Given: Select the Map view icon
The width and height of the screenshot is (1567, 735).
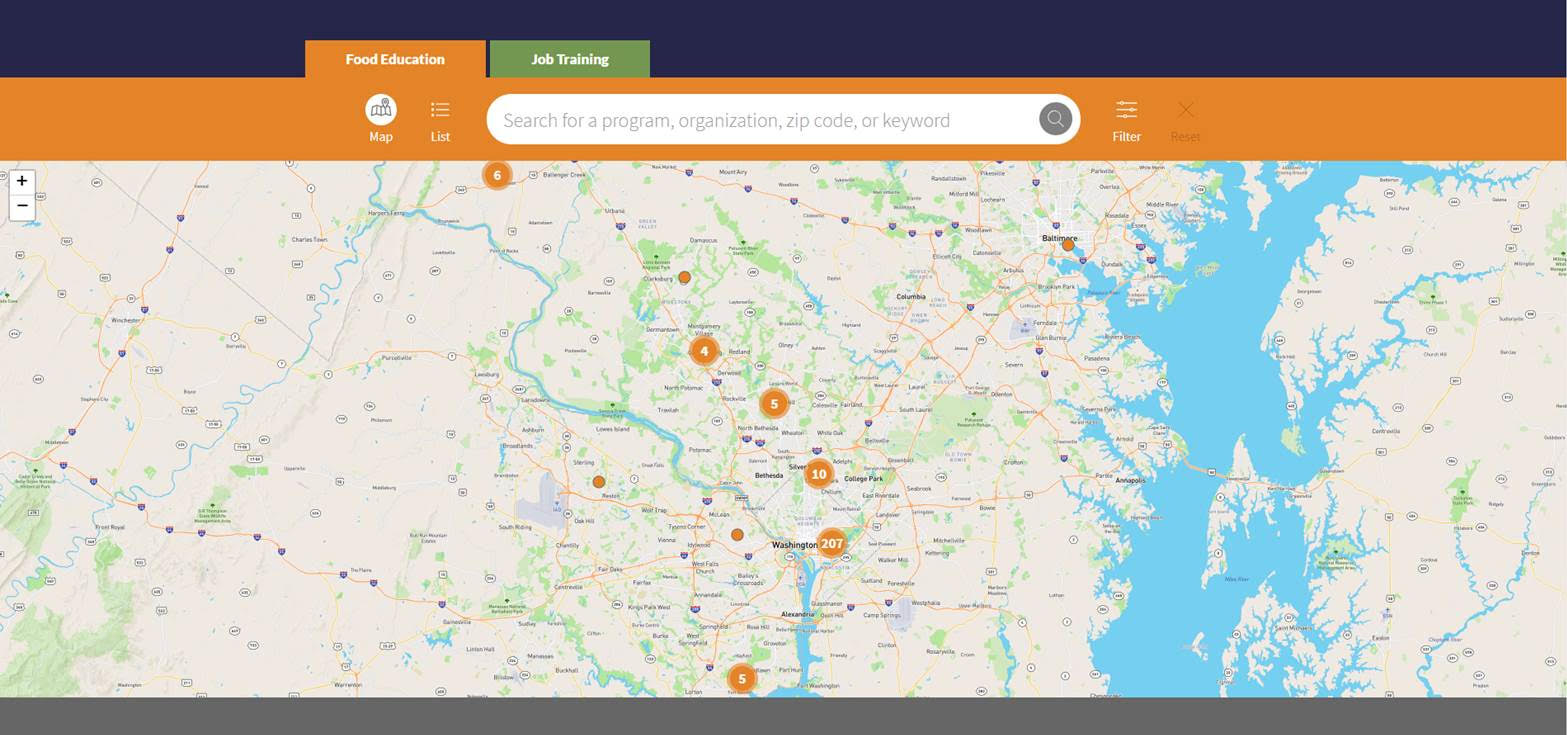Looking at the screenshot, I should coord(381,118).
